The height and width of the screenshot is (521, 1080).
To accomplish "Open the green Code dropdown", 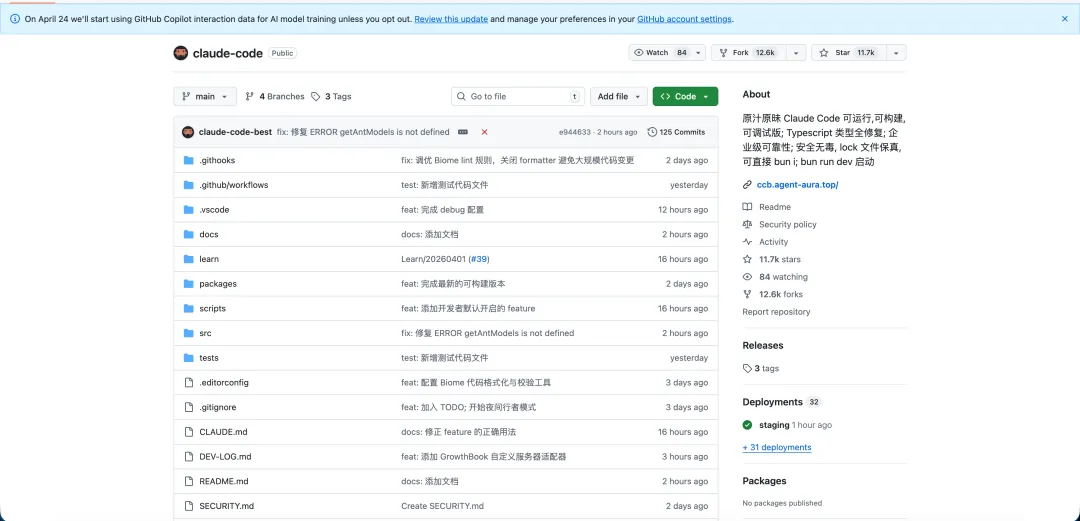I will point(685,96).
